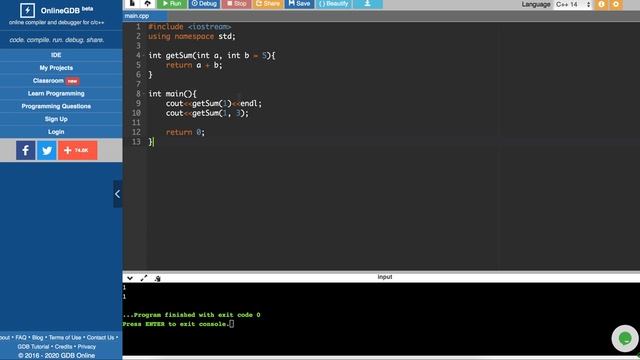Click line number 13 in the gutter
This screenshot has height=360, width=640.
136,142
